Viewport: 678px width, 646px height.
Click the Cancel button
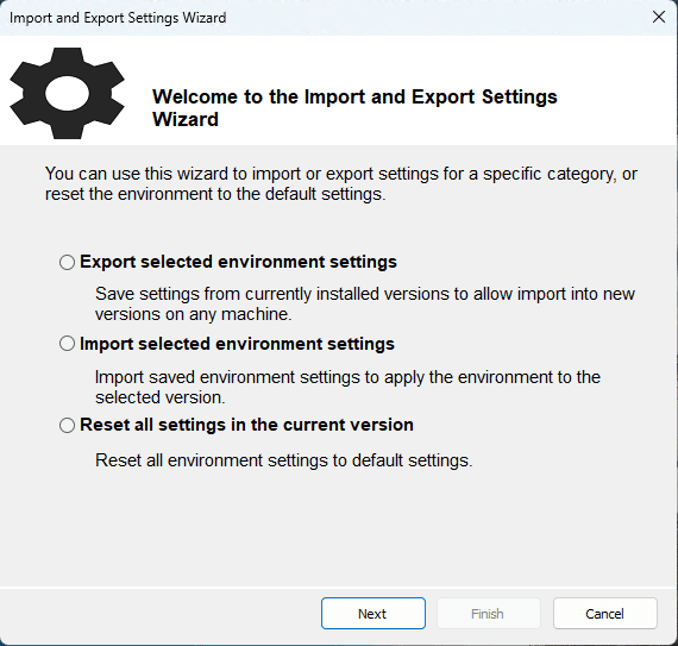(605, 614)
